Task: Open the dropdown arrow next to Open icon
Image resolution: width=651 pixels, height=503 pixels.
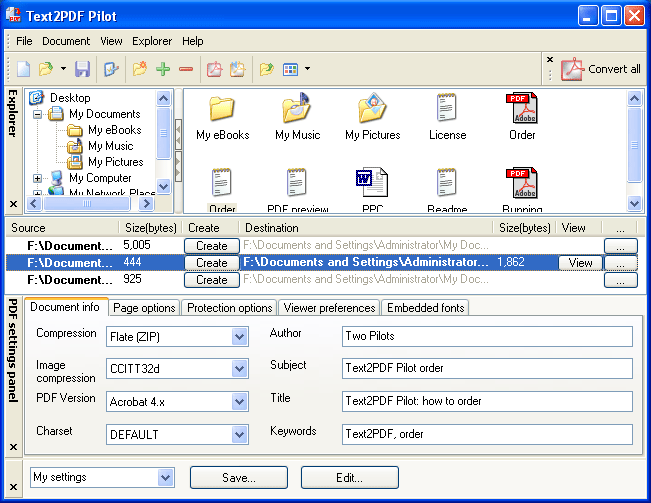Action: click(x=63, y=68)
